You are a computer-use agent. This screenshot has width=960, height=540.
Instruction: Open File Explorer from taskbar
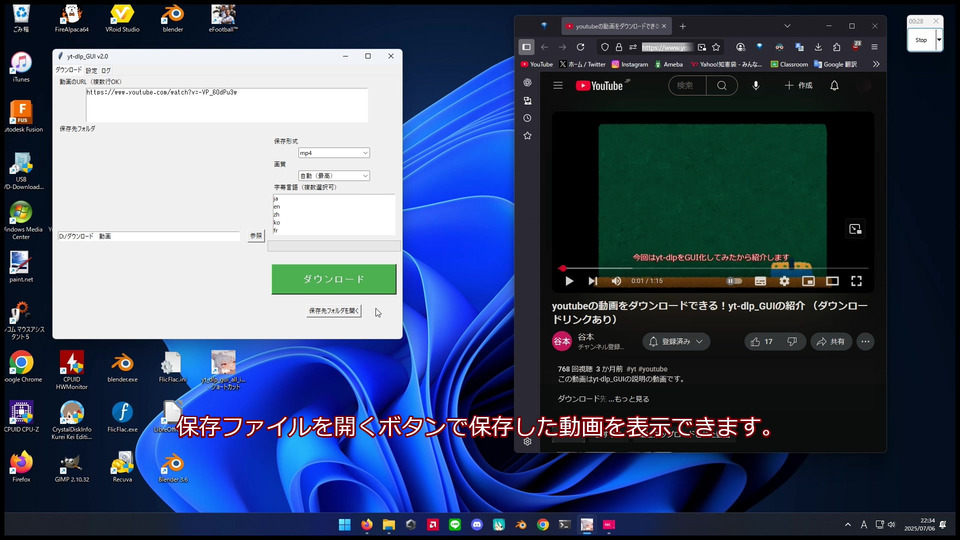point(389,525)
